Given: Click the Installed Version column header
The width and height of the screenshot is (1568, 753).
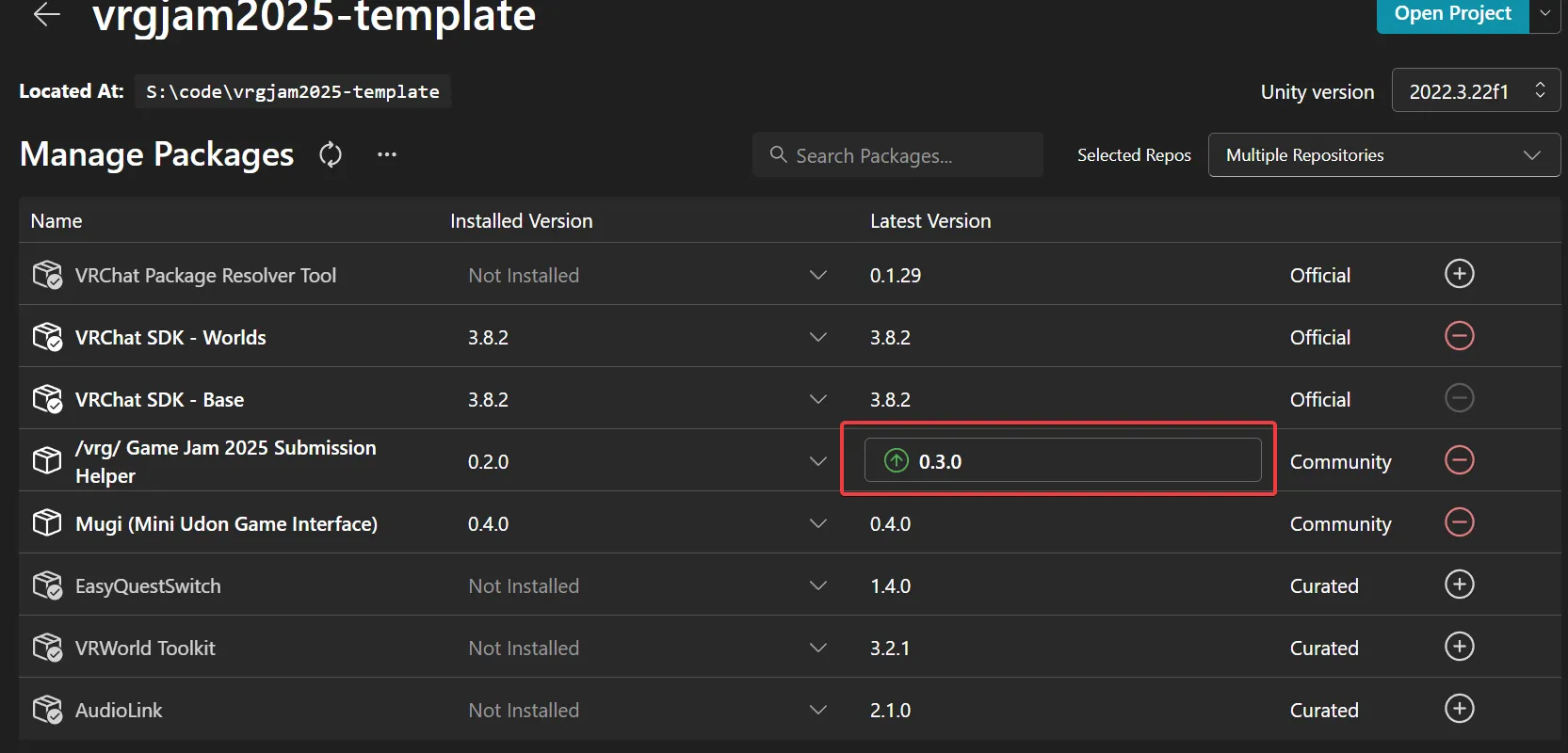Looking at the screenshot, I should [x=522, y=221].
